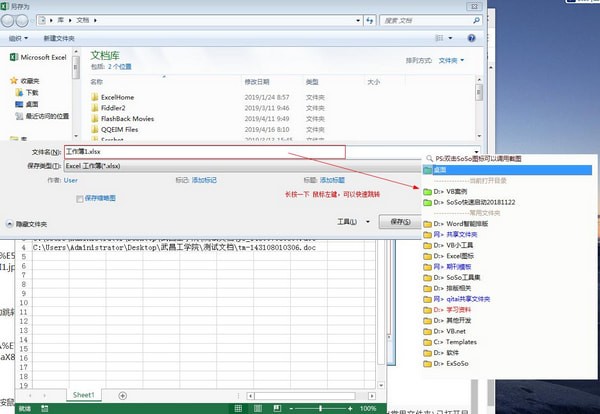This screenshot has width=600, height=414.
Task: Click folder icon beside D:> 其他开发
Action: tap(427, 320)
